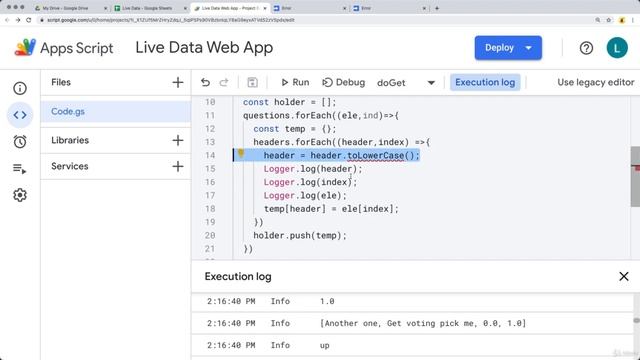Reload the browser page

coord(29,20)
